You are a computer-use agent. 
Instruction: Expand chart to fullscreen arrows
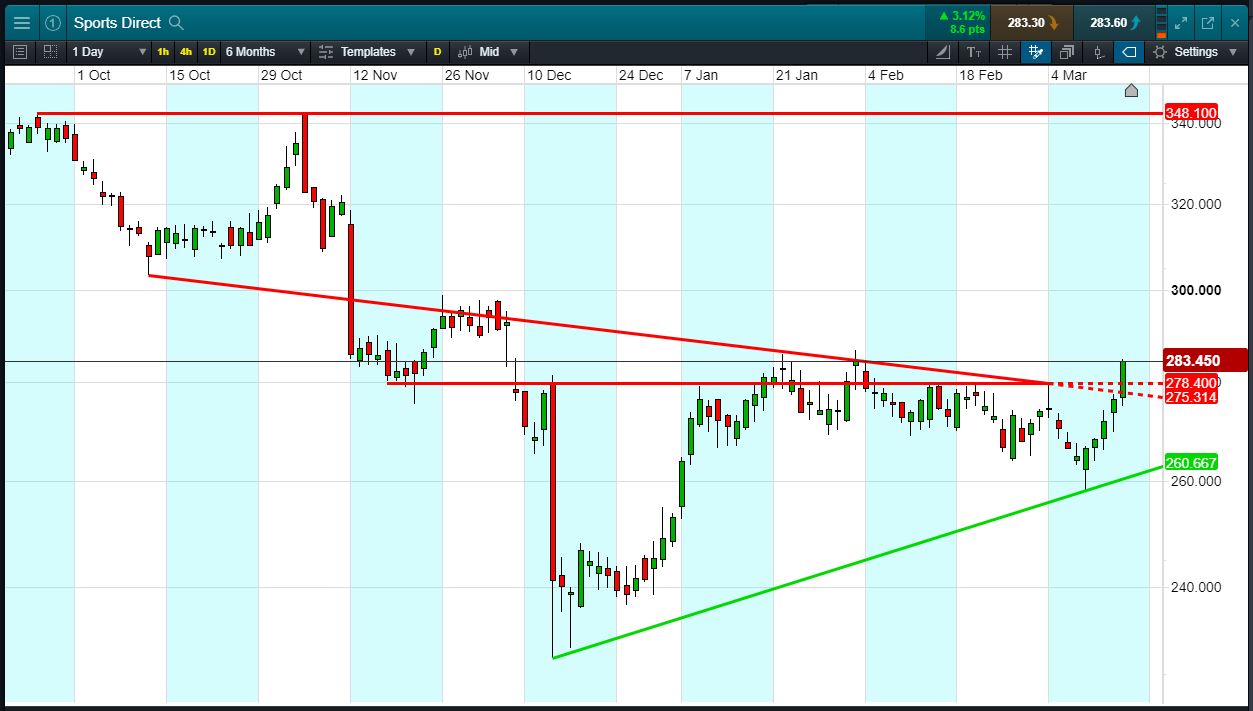pyautogui.click(x=1181, y=22)
